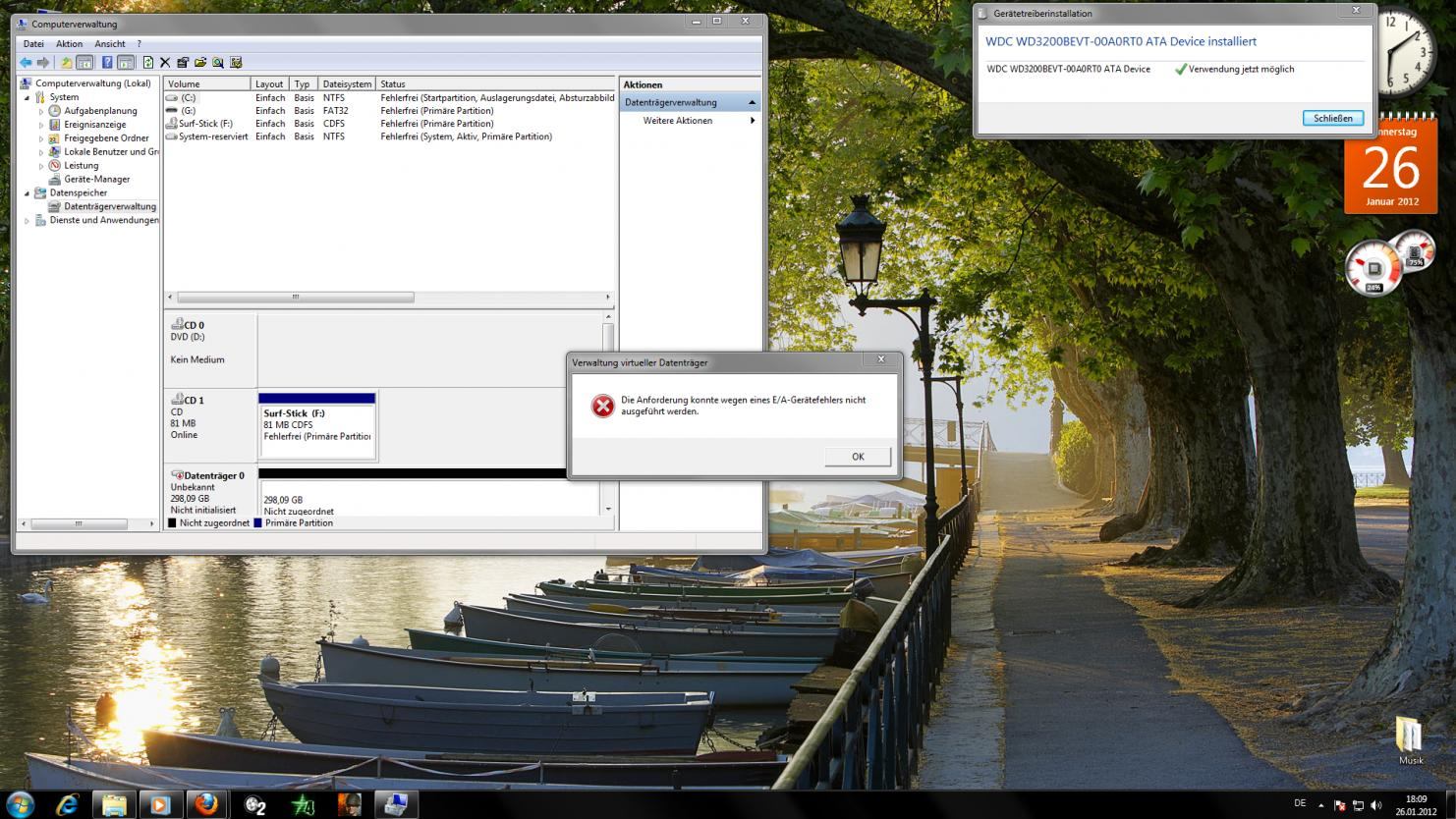This screenshot has width=1456, height=819.
Task: Click the DE language indicator in taskbar
Action: point(1300,803)
